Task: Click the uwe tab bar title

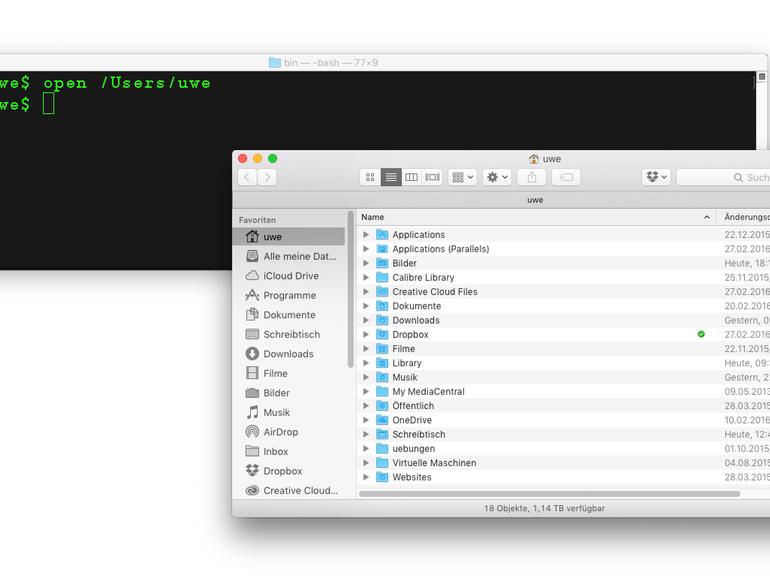Action: (535, 200)
